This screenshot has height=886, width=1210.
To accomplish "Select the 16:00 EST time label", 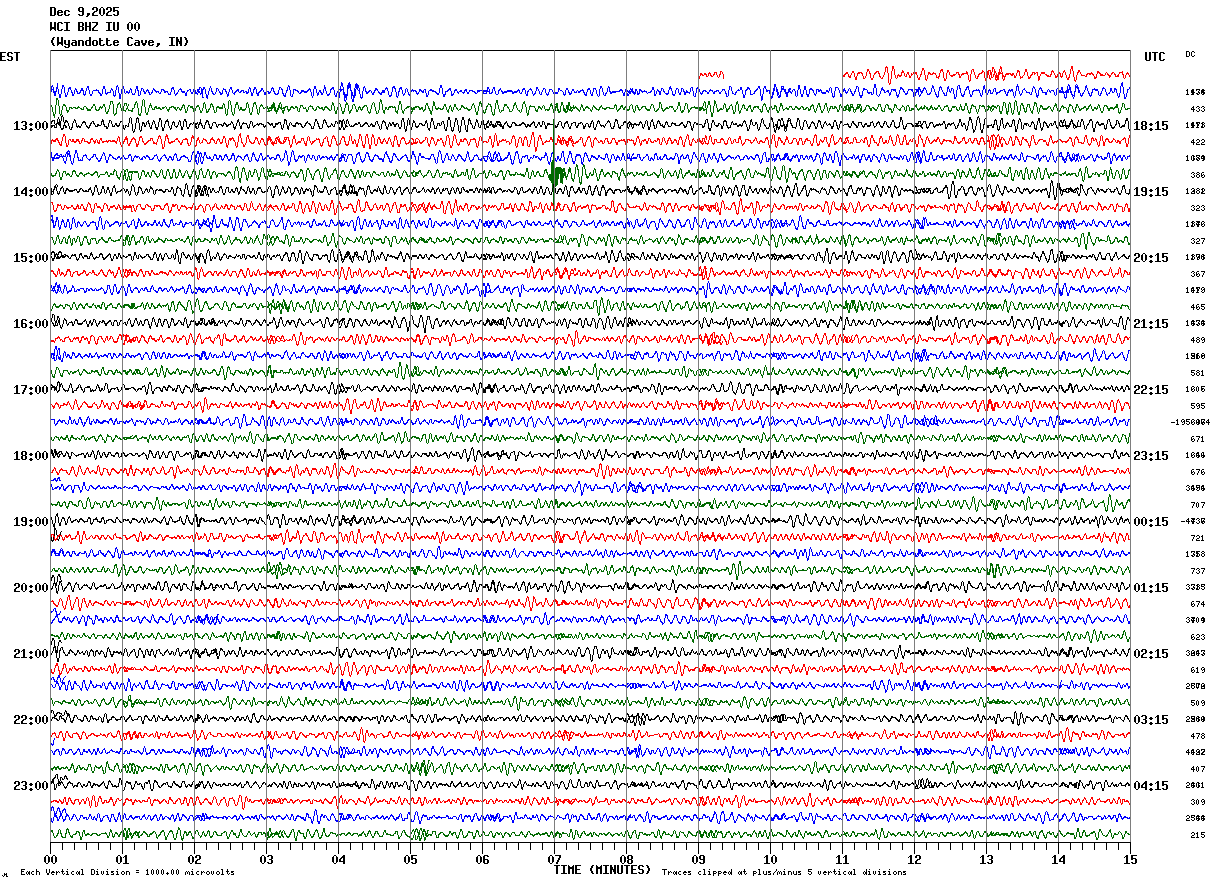I will click(x=31, y=324).
